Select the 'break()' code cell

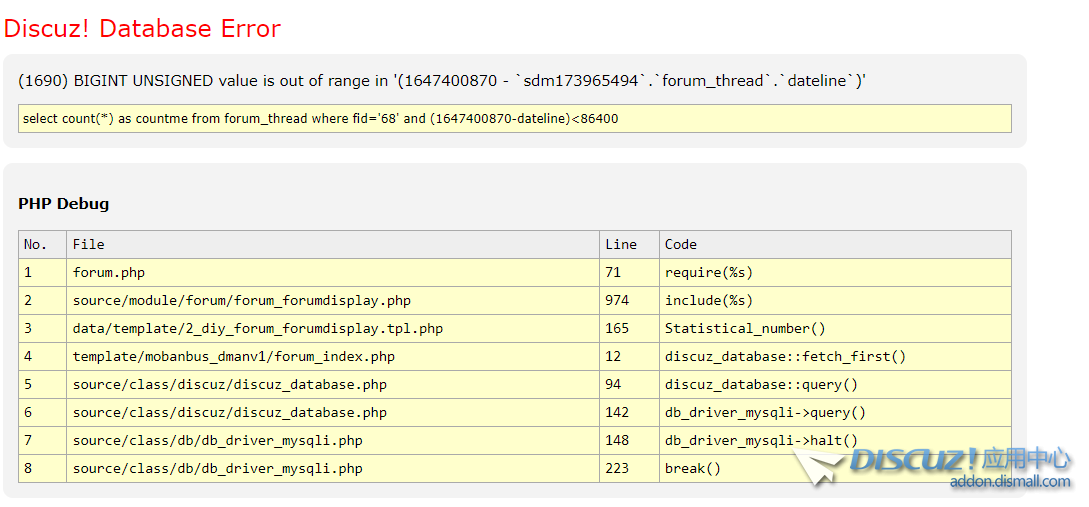pyautogui.click(x=836, y=469)
